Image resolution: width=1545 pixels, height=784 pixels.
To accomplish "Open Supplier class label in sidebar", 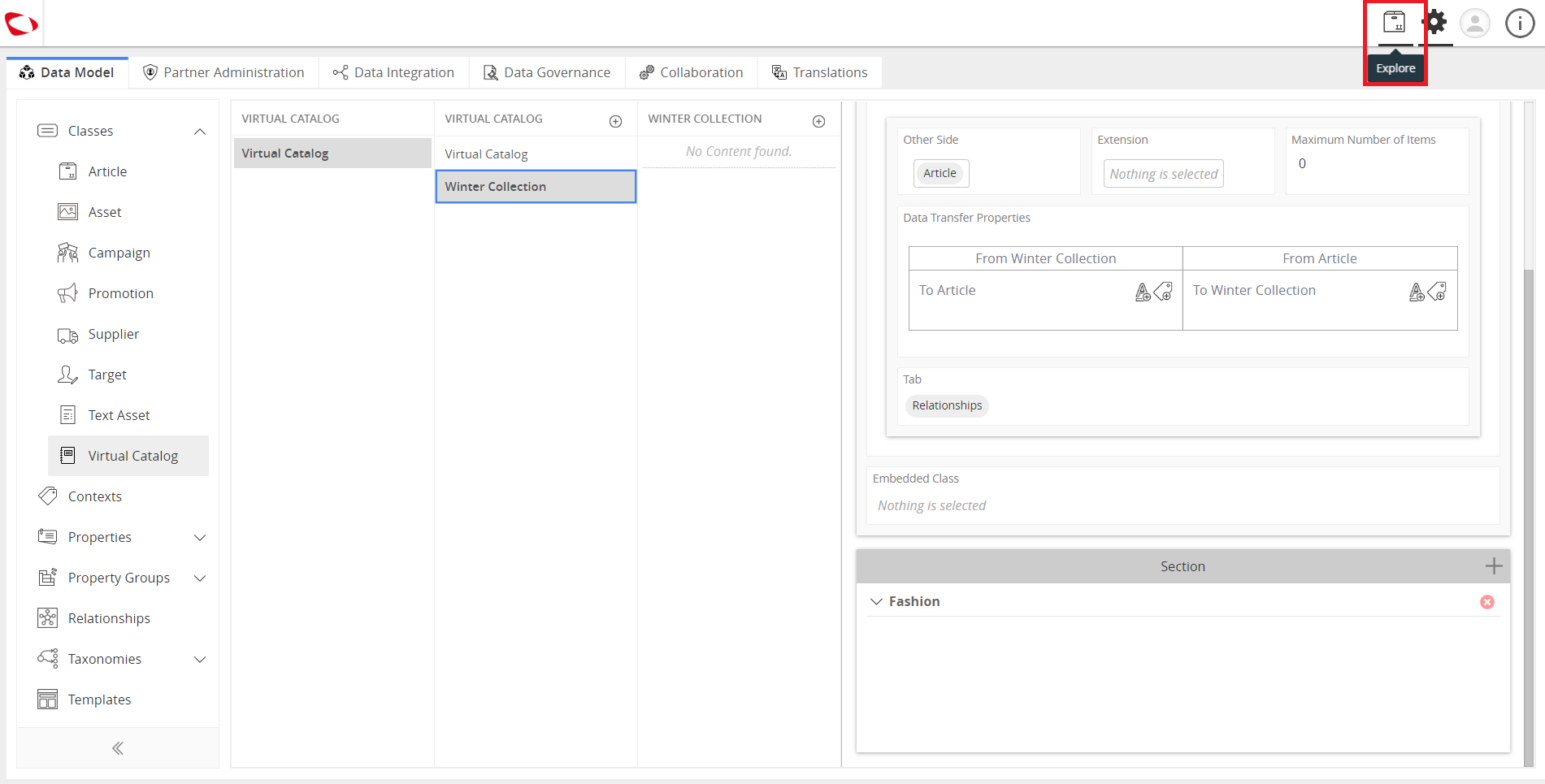I will [x=114, y=334].
